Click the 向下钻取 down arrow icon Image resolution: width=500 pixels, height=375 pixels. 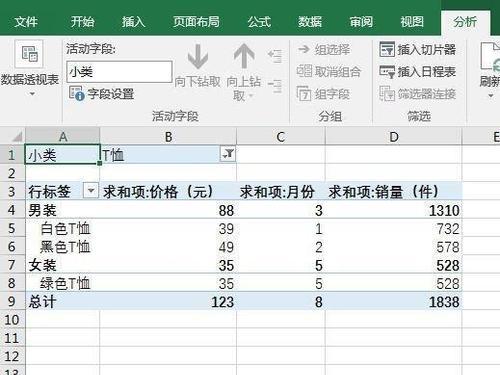tap(198, 56)
